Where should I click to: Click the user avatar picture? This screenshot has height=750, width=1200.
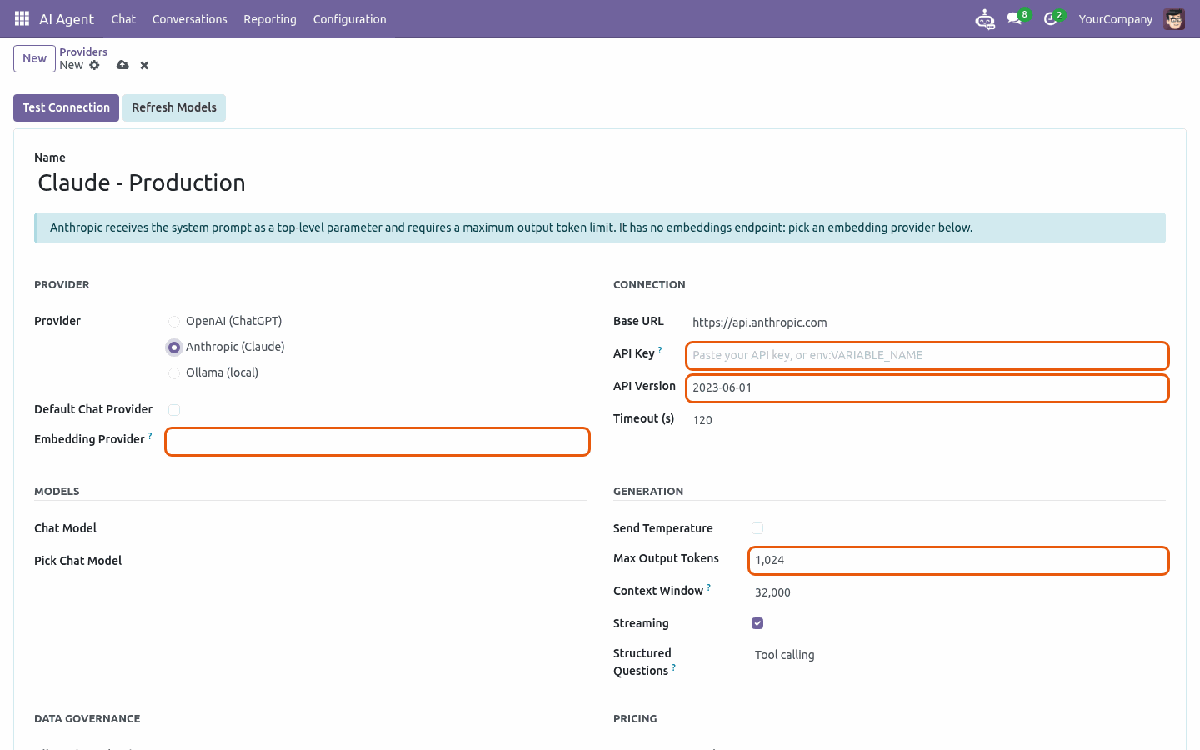pos(1174,19)
